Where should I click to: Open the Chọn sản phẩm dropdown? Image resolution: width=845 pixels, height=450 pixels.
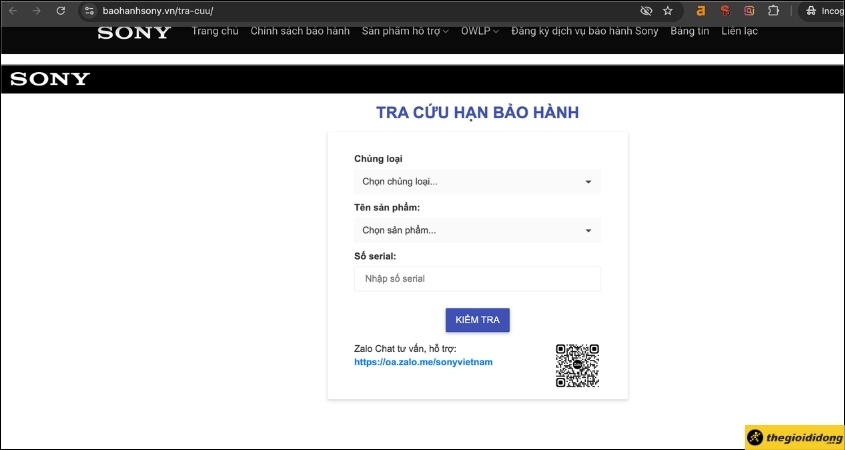pyautogui.click(x=477, y=230)
